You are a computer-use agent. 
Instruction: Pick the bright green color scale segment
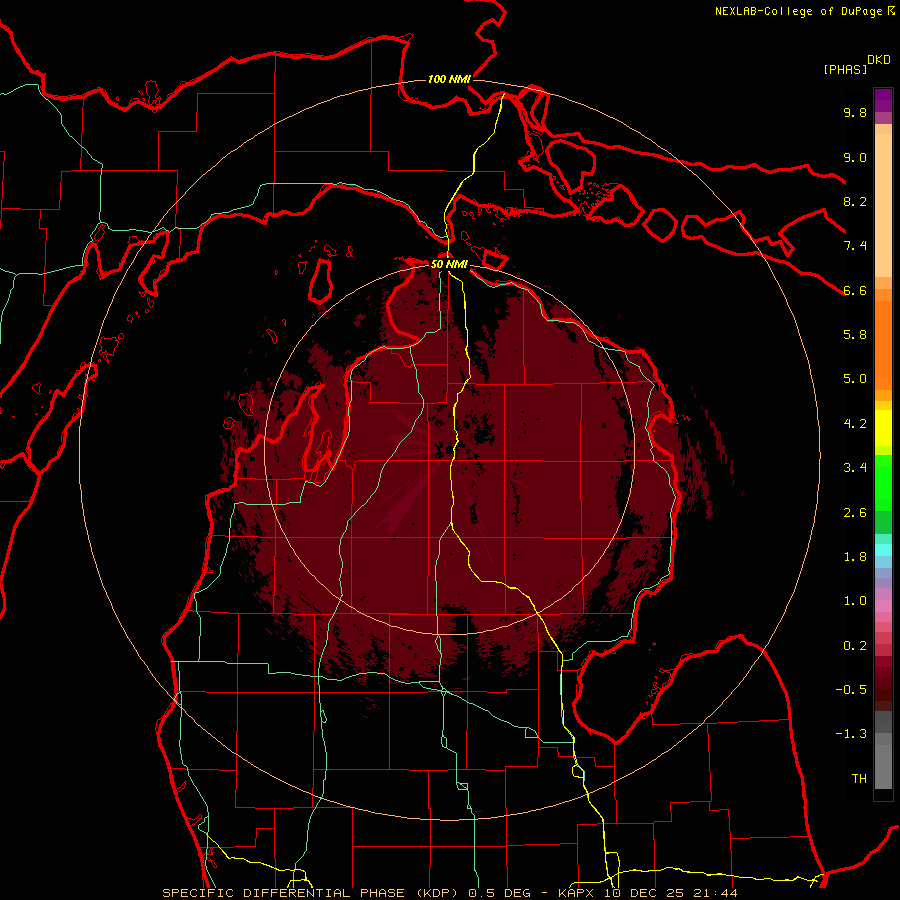click(883, 483)
